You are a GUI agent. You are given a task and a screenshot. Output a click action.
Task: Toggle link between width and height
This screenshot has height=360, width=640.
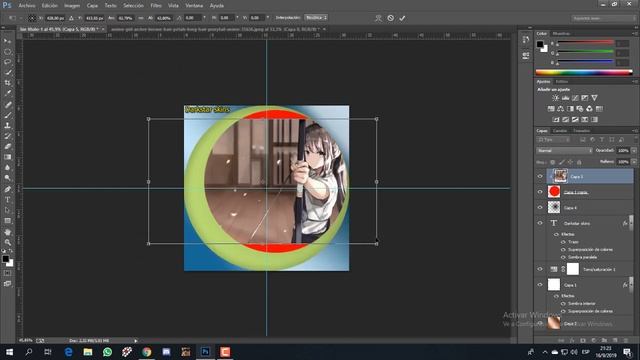pyautogui.click(x=141, y=18)
